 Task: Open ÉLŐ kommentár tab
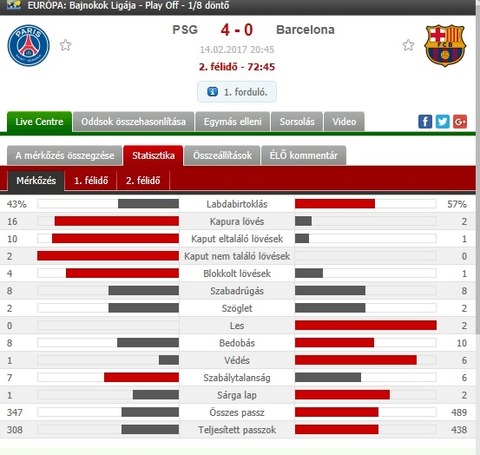click(x=304, y=156)
